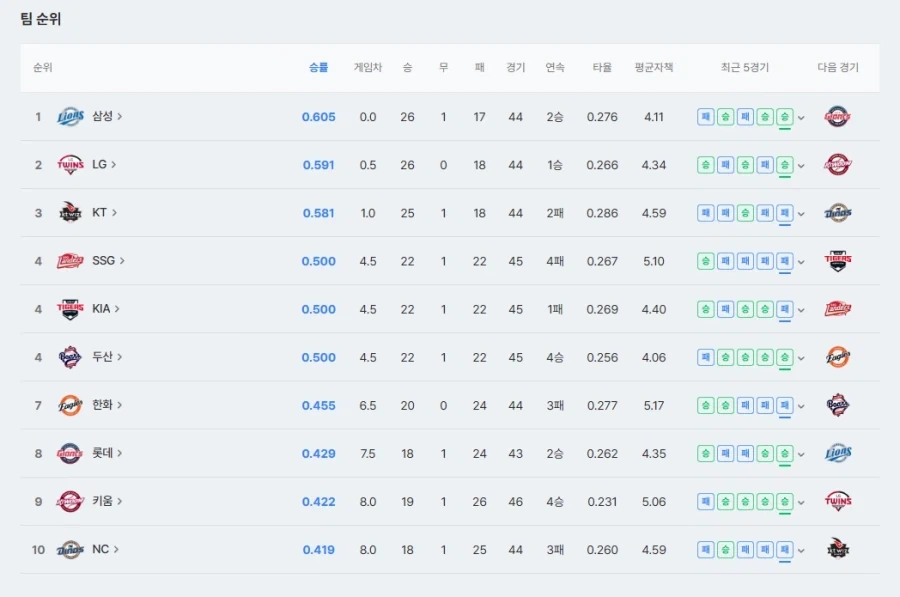Viewport: 900px width, 597px height.
Task: Open the 키움 team page link
Action: point(107,501)
